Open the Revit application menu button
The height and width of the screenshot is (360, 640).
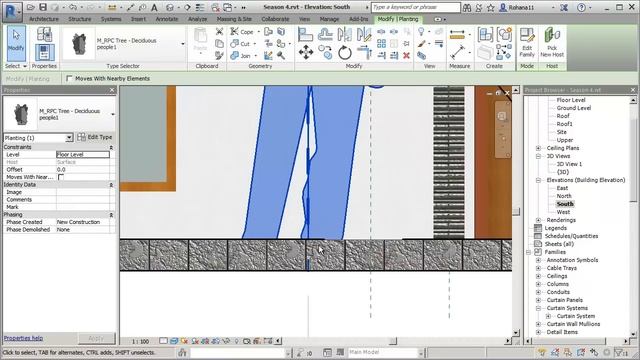click(x=12, y=11)
